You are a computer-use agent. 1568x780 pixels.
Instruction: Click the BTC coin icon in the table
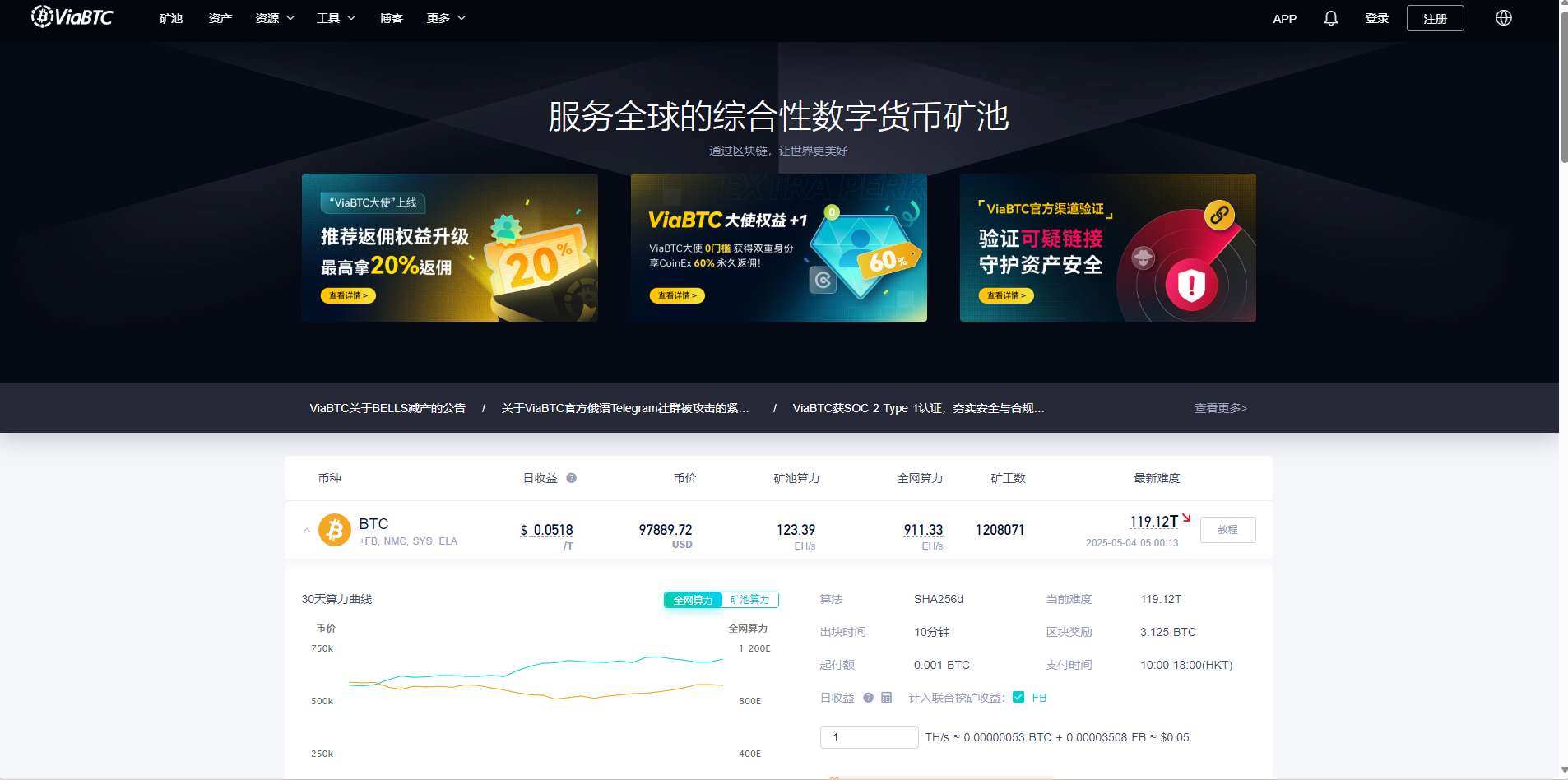click(x=335, y=530)
